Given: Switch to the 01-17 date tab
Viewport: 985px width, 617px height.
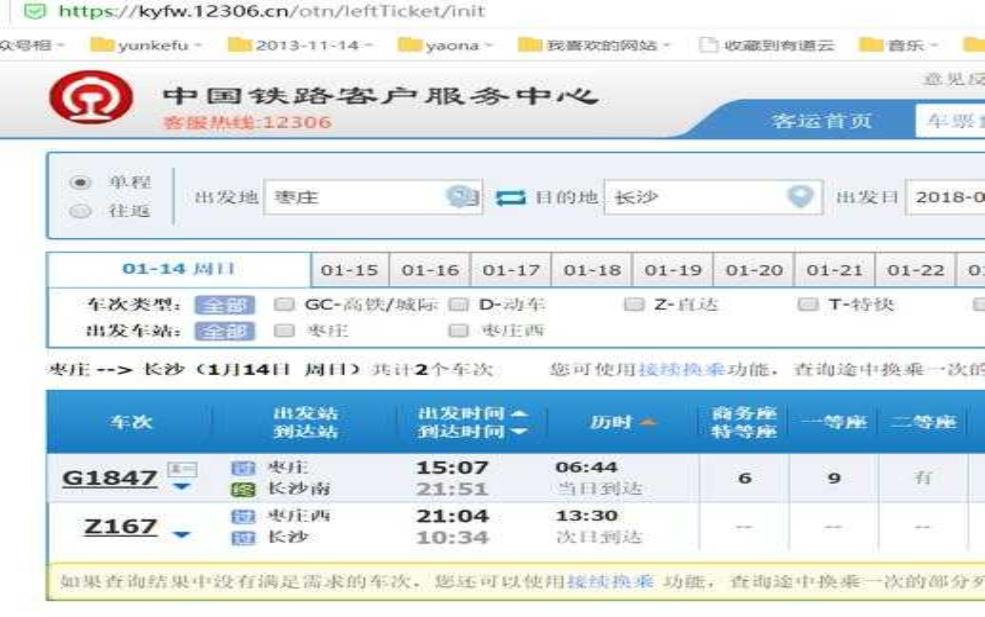Looking at the screenshot, I should pyautogui.click(x=511, y=270).
